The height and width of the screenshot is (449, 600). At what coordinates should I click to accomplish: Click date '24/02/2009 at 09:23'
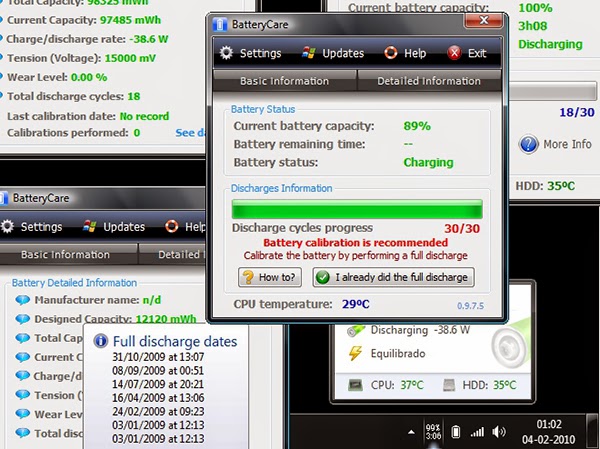[158, 411]
